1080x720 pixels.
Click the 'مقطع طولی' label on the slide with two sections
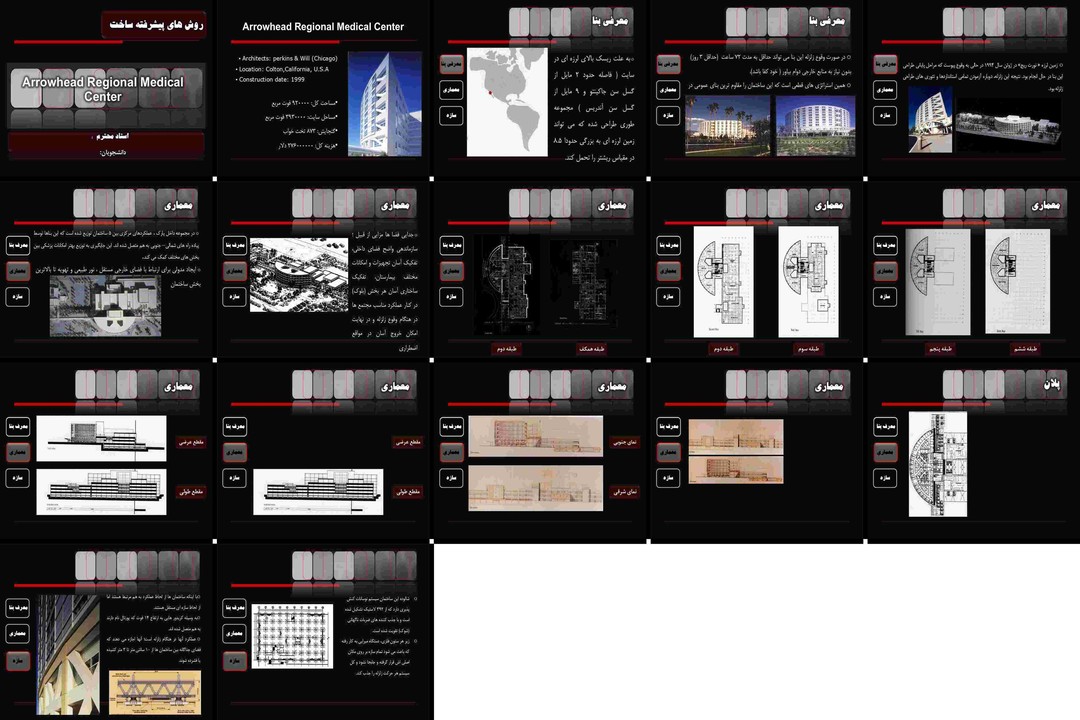(191, 492)
